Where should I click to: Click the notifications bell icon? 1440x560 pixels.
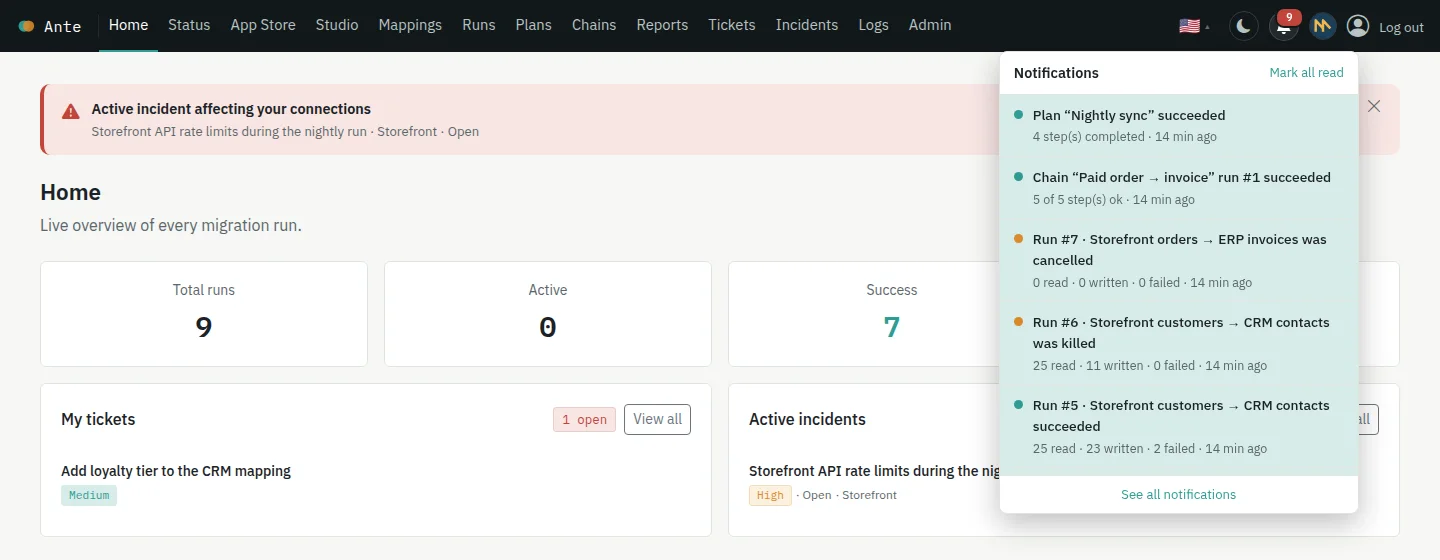click(1283, 27)
